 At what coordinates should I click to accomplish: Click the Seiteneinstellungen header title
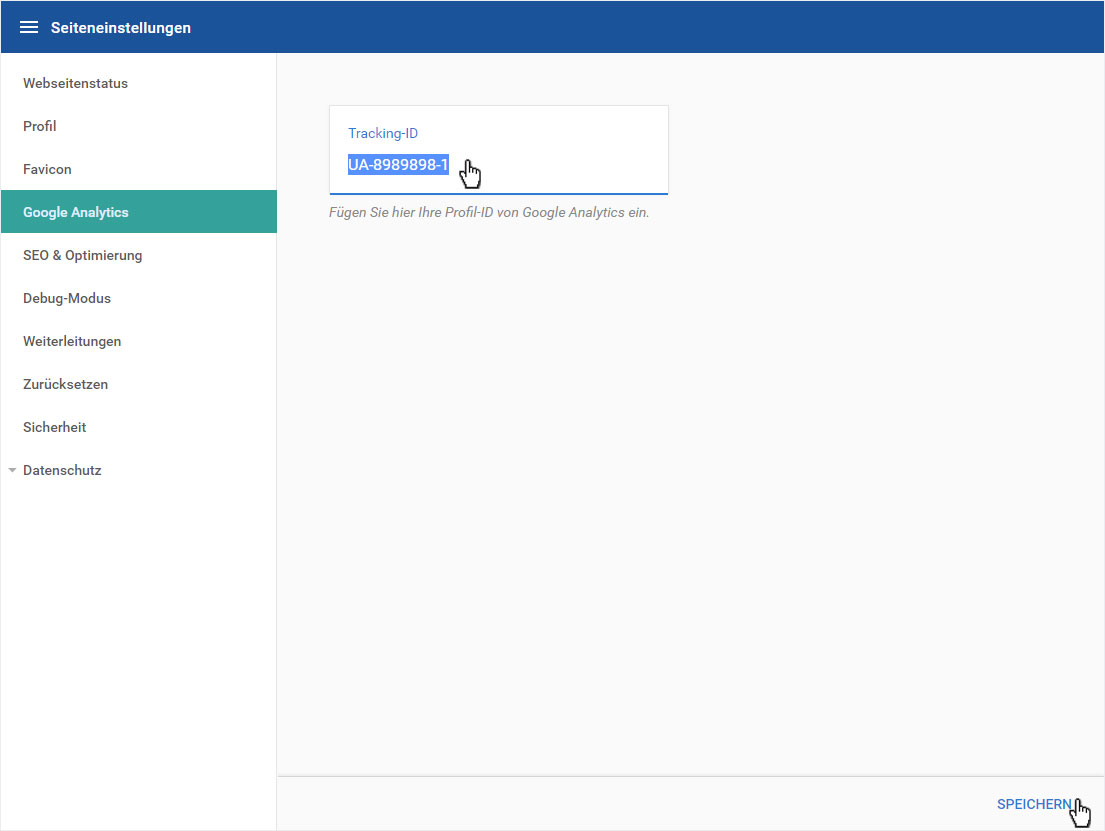[x=121, y=27]
